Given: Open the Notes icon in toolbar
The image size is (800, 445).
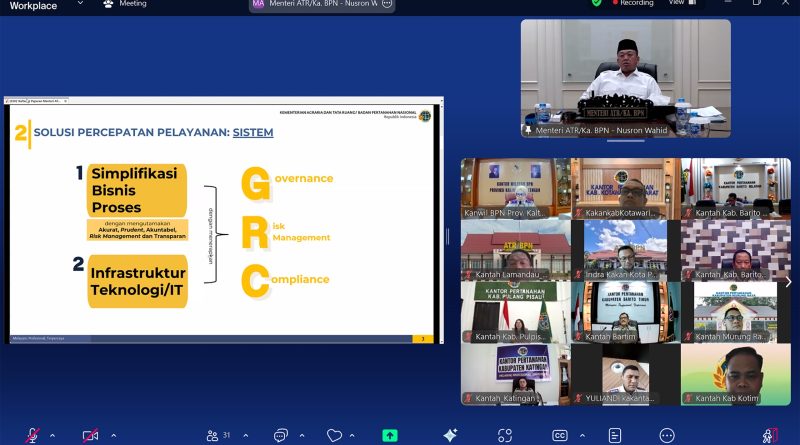Looking at the screenshot, I should (x=617, y=435).
